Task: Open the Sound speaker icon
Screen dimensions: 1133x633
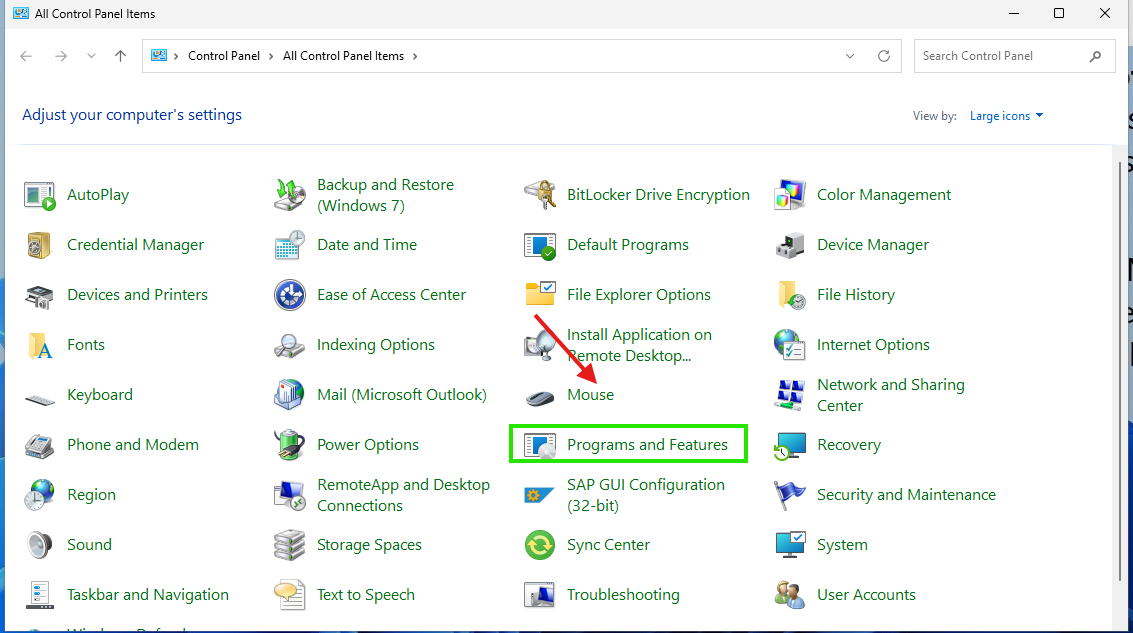Action: pyautogui.click(x=39, y=545)
